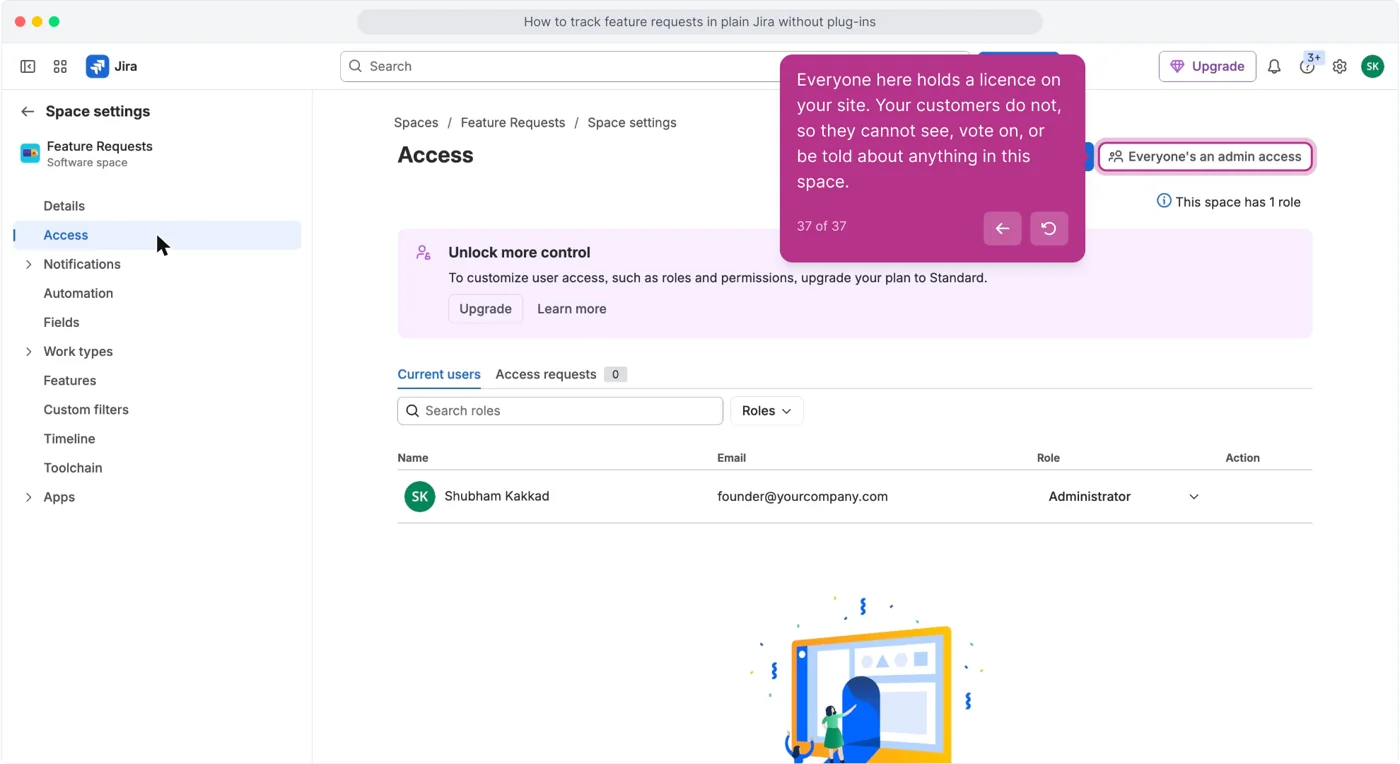
Task: Click the info icon beside role count
Action: [1164, 201]
